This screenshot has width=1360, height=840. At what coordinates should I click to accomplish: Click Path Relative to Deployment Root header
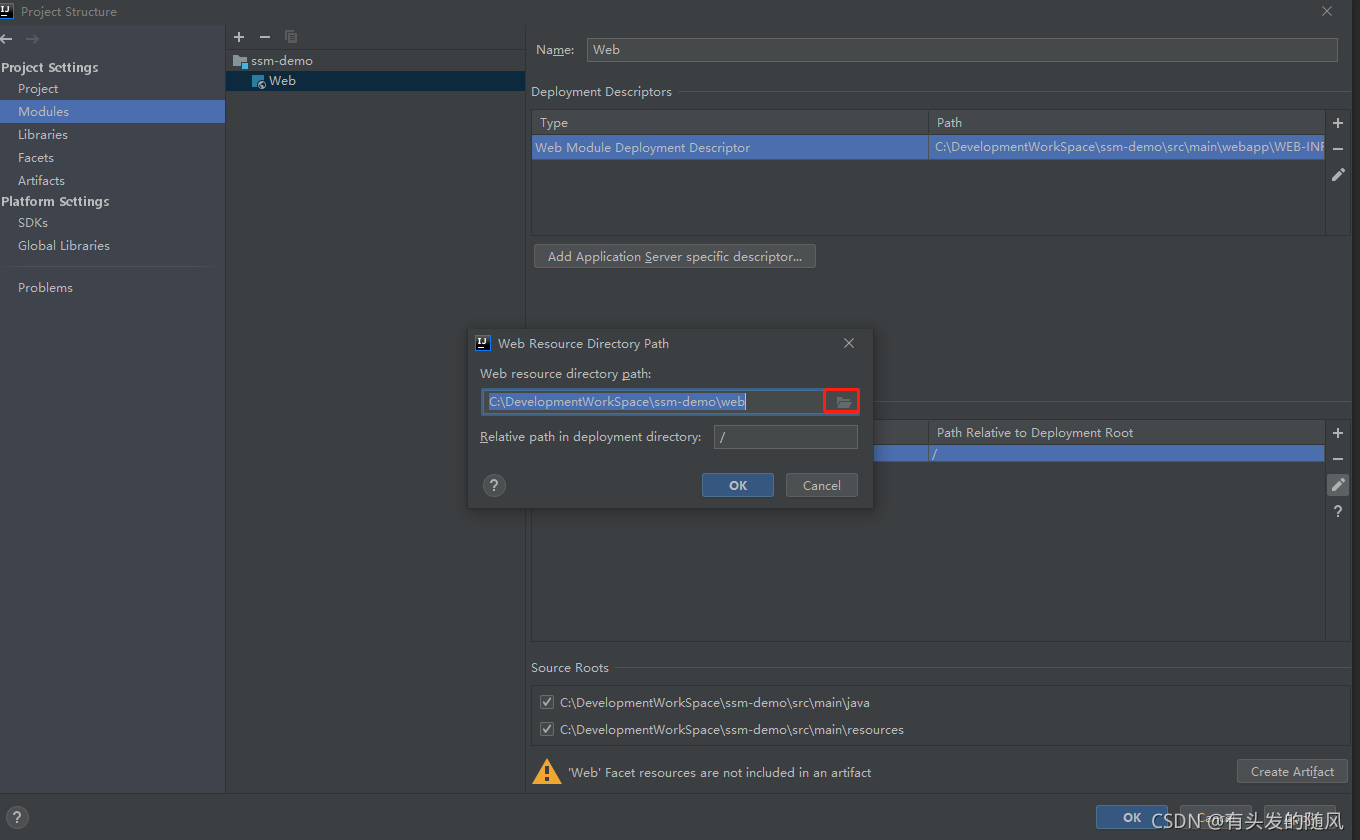[1126, 433]
